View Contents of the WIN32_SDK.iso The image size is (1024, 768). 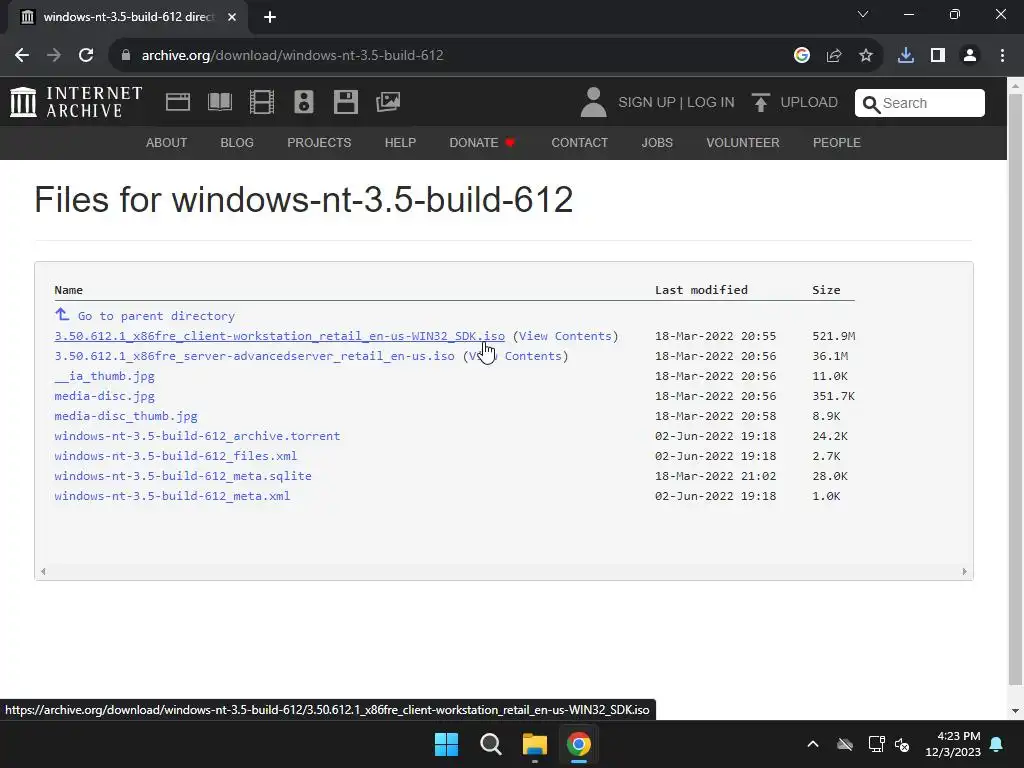point(566,336)
